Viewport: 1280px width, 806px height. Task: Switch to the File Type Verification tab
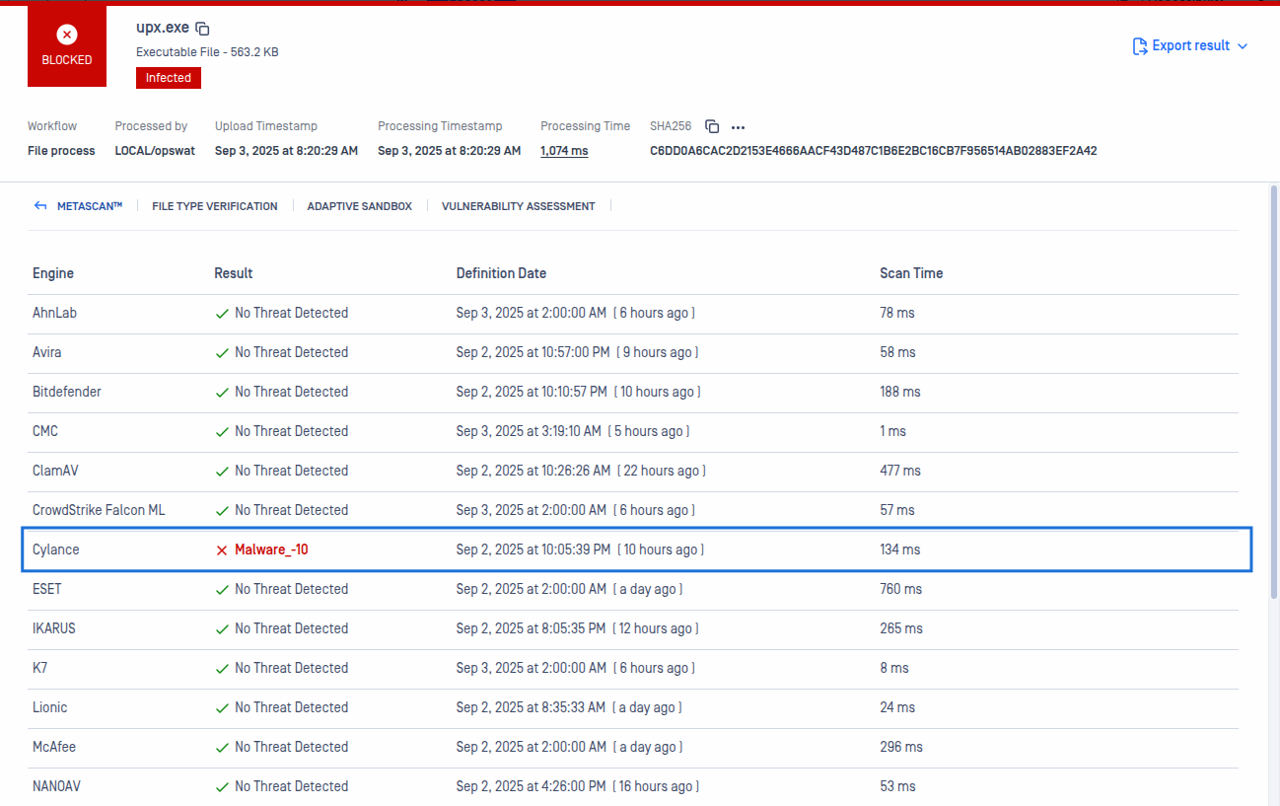(214, 206)
